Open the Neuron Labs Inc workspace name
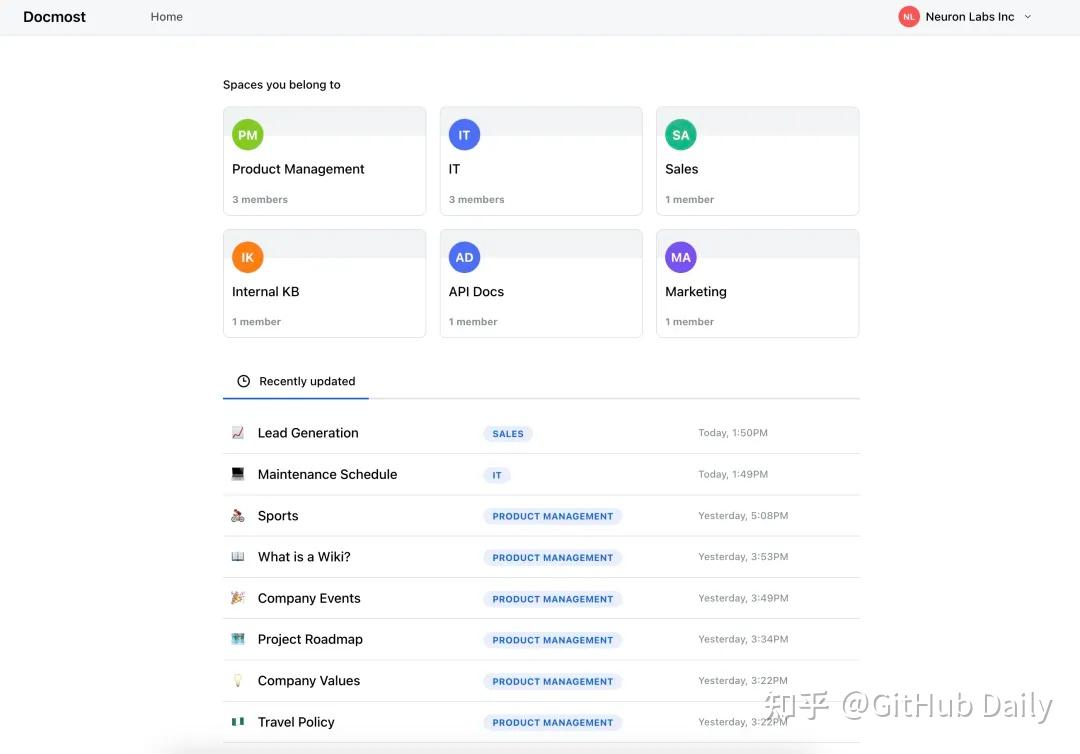The height and width of the screenshot is (754, 1080). tap(970, 17)
